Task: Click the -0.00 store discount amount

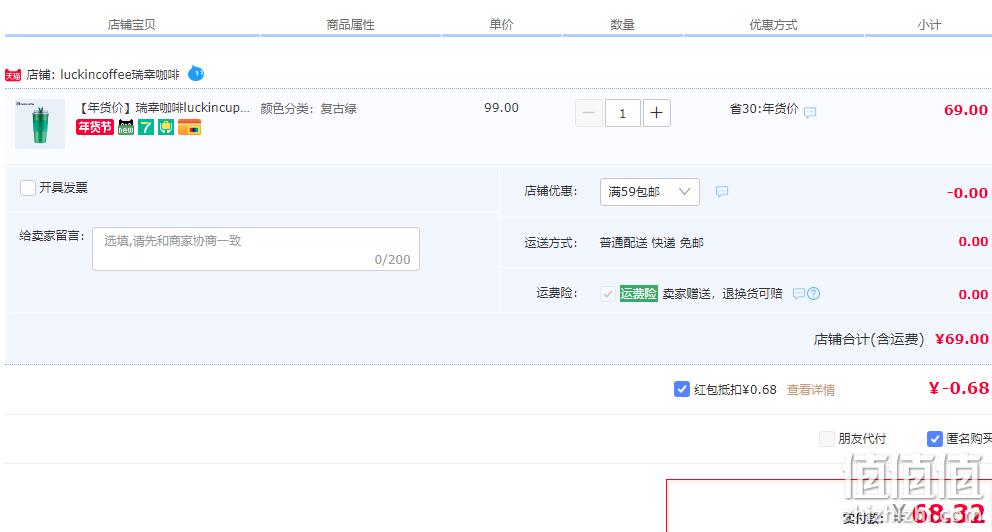Action: point(967,193)
